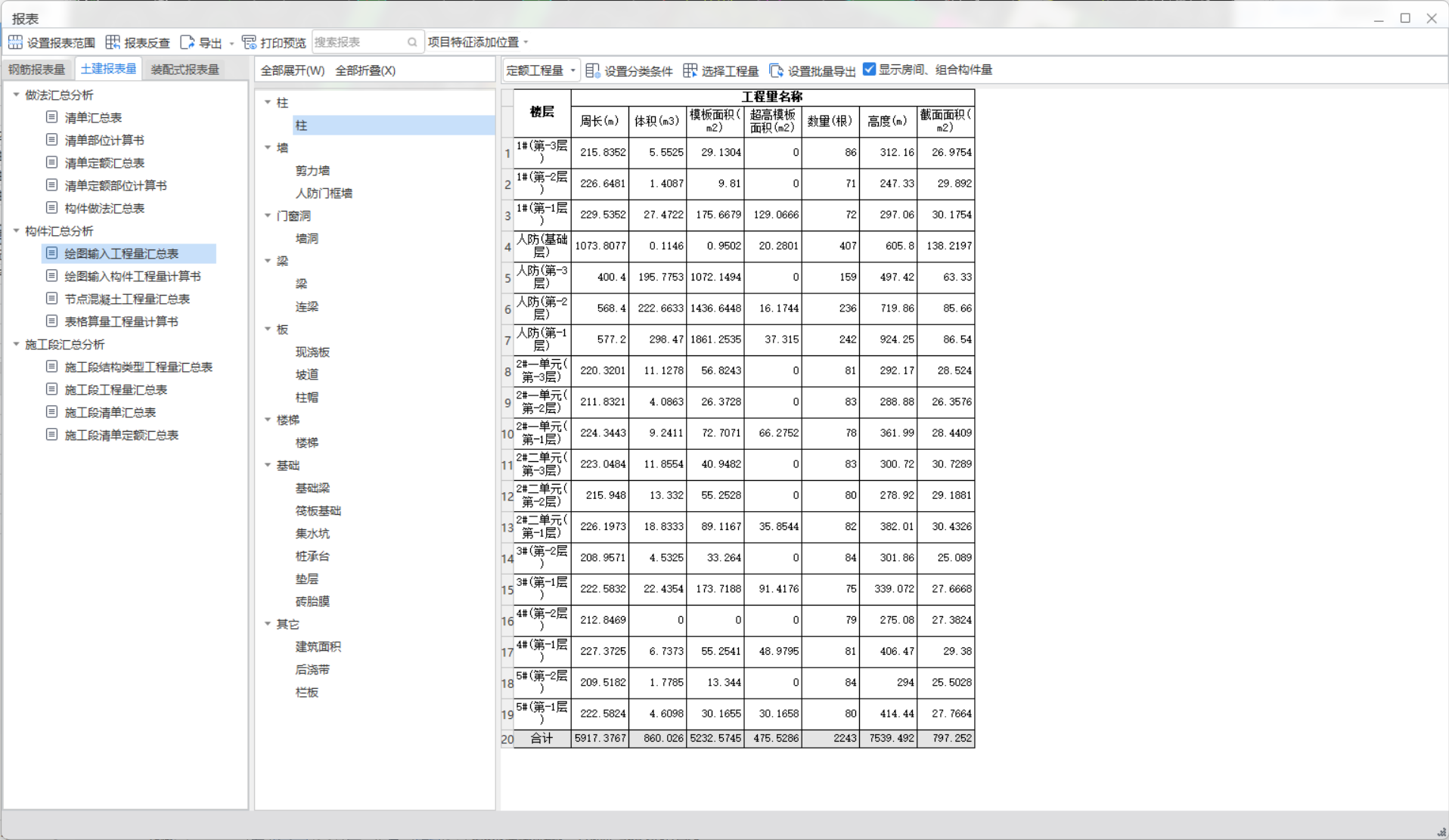Select 剪力墙 in the component tree

coord(312,171)
